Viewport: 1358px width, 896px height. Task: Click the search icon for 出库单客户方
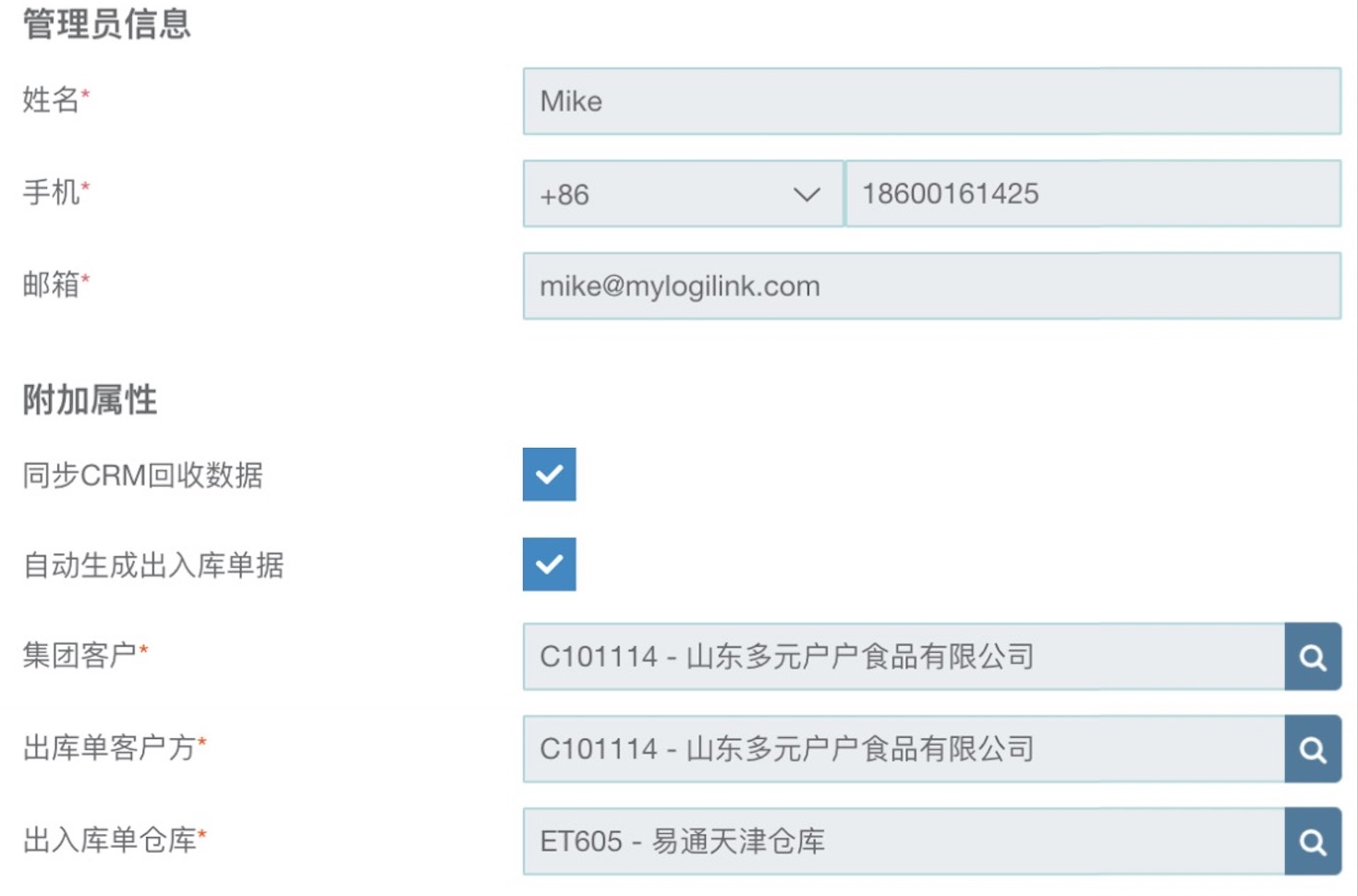pyautogui.click(x=1313, y=749)
